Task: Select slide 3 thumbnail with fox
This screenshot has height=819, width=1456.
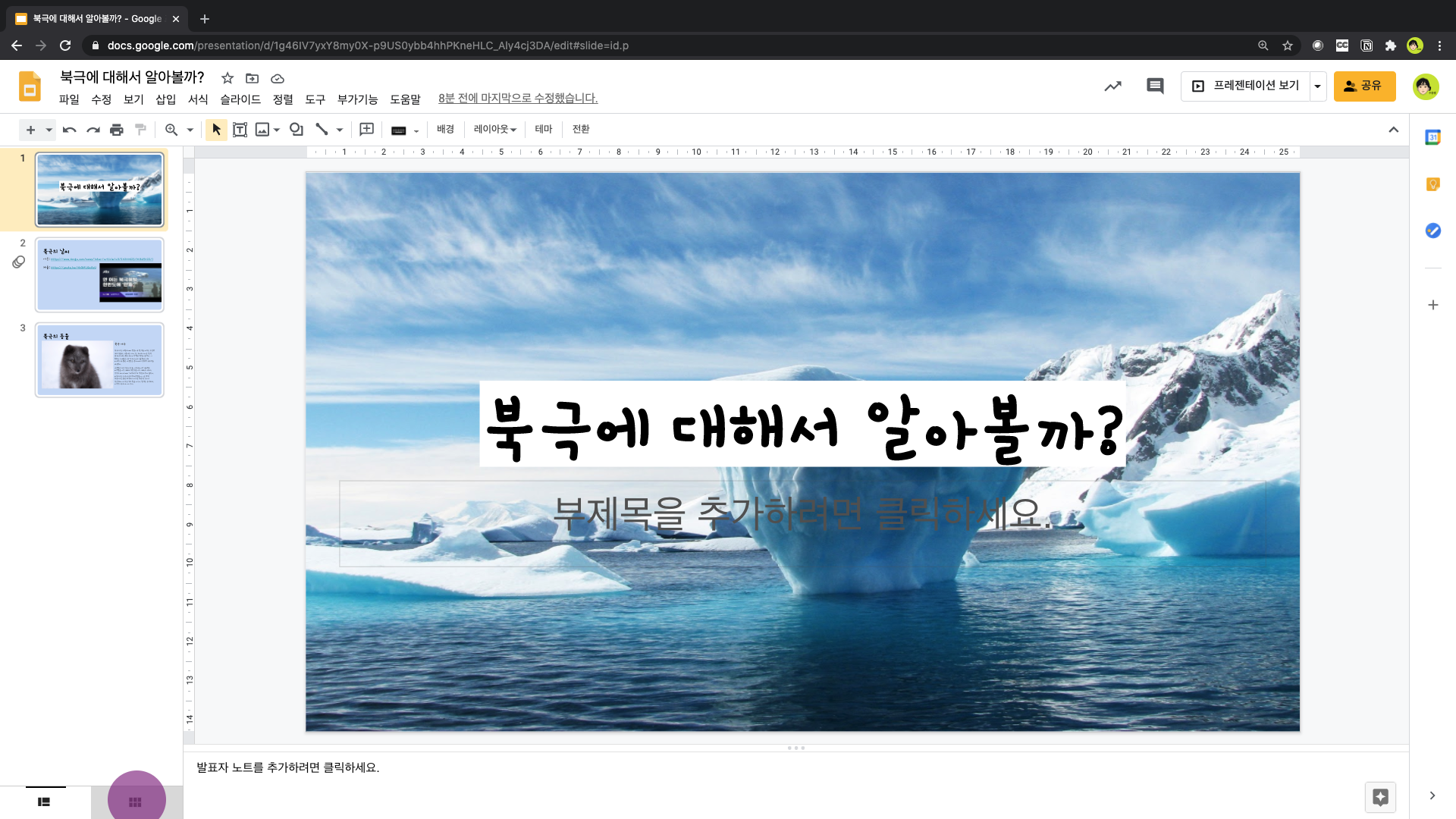Action: tap(99, 359)
